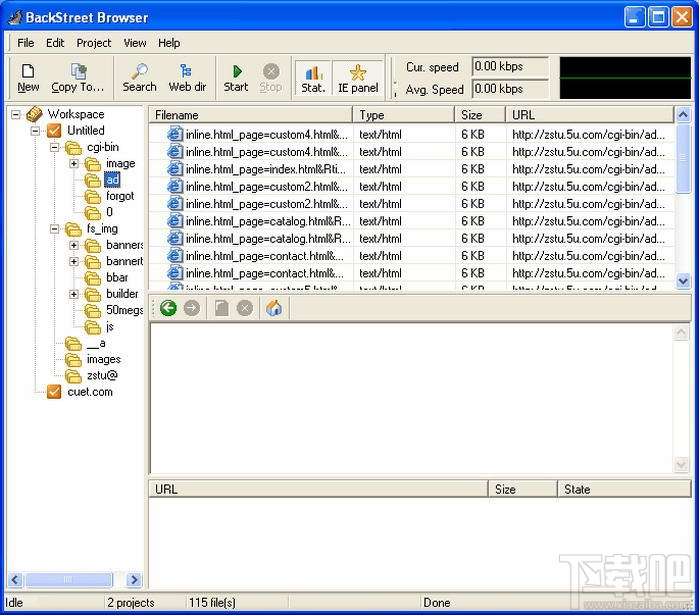This screenshot has height=615, width=699.
Task: Toggle the Stat. panel button
Action: tap(313, 76)
